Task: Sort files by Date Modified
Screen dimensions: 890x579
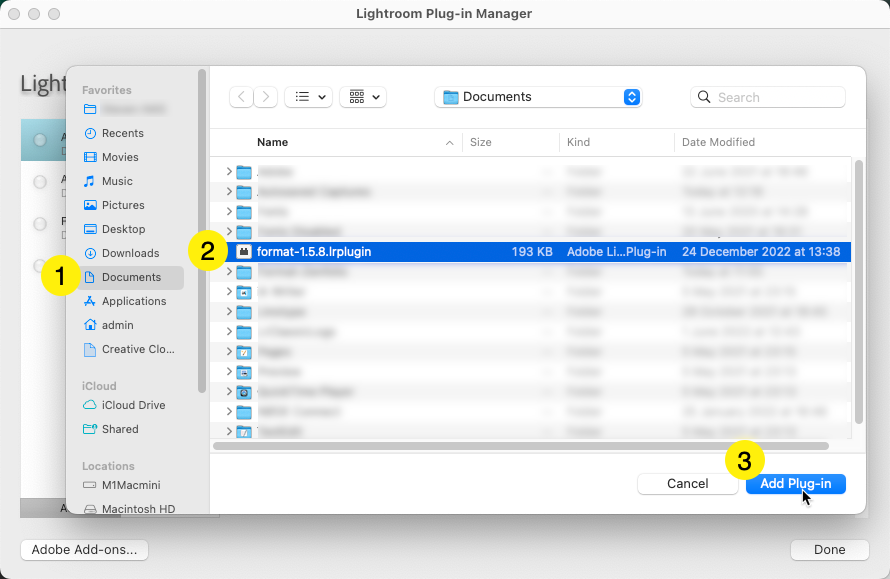Action: 718,142
